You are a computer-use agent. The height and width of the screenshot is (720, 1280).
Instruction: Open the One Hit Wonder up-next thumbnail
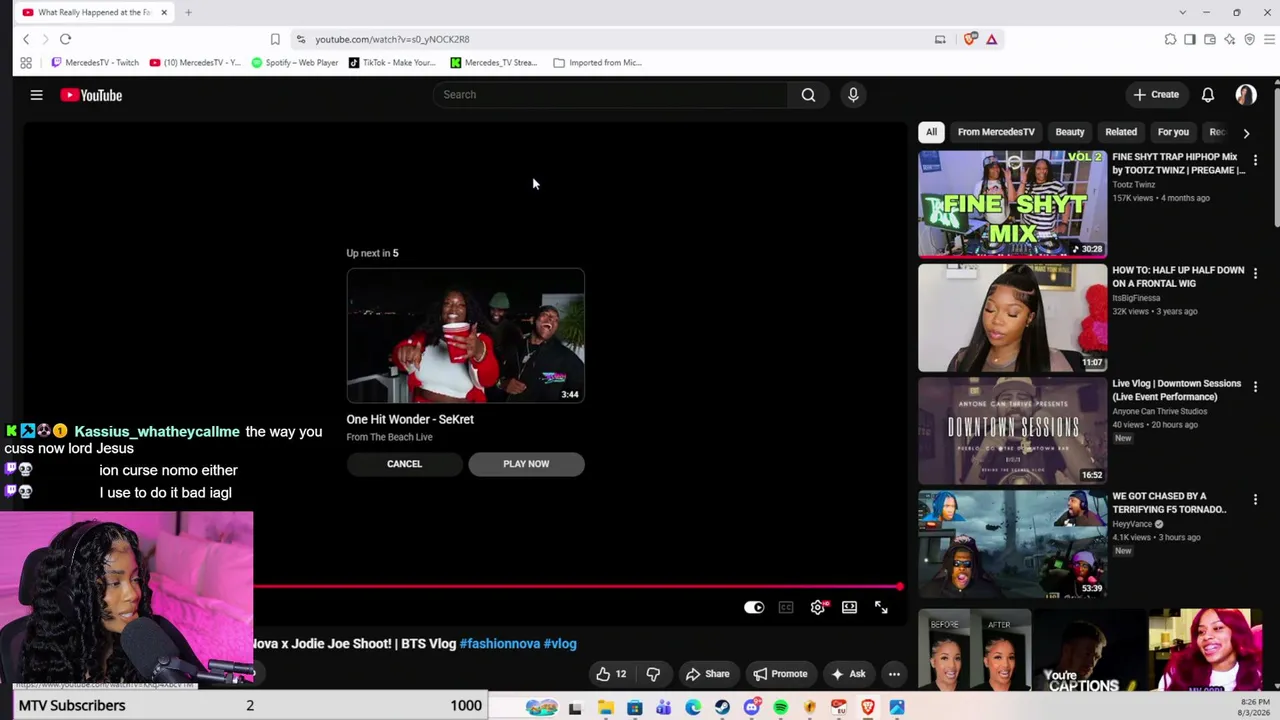point(466,335)
